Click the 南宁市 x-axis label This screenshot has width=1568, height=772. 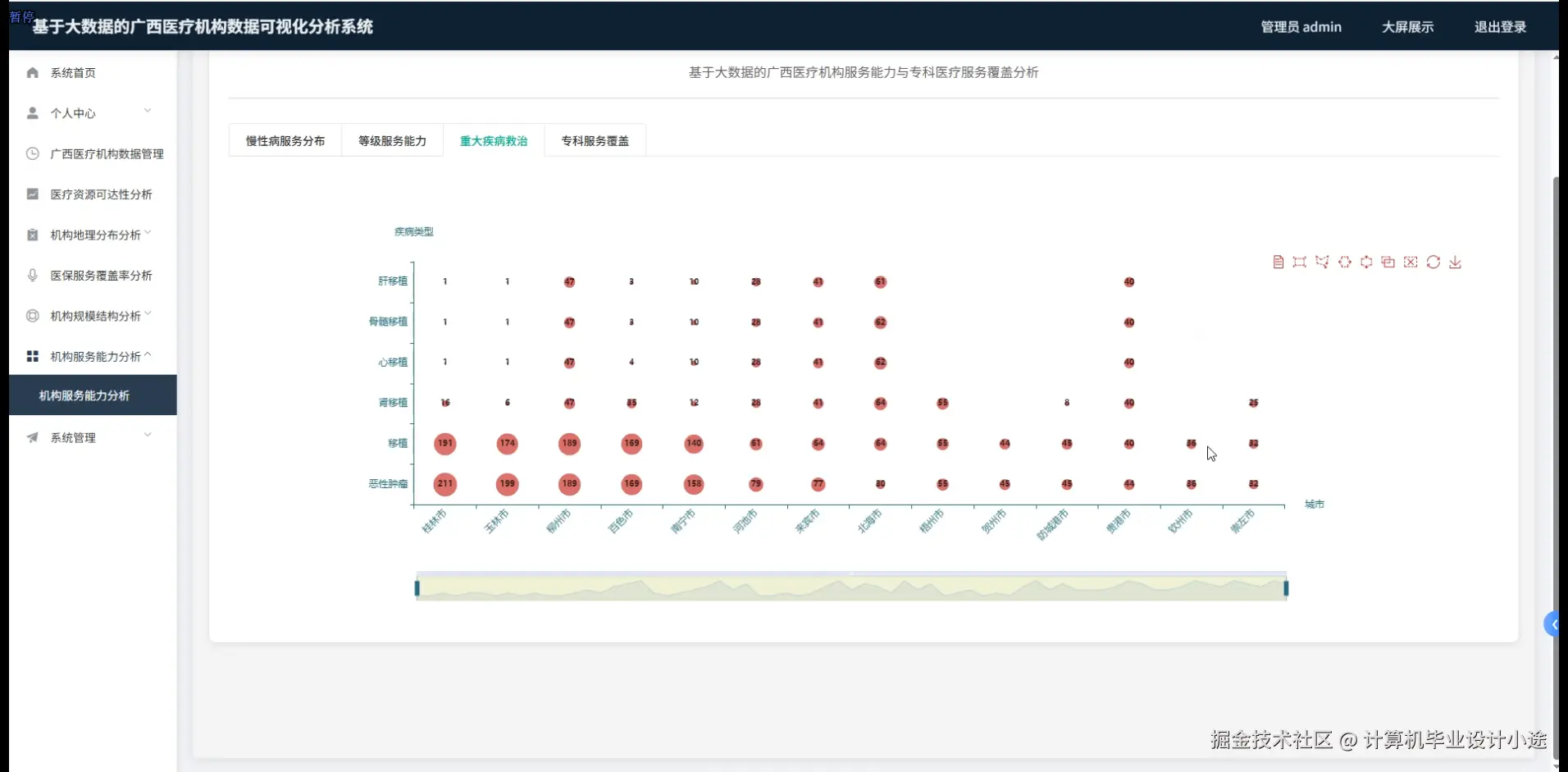[x=683, y=521]
